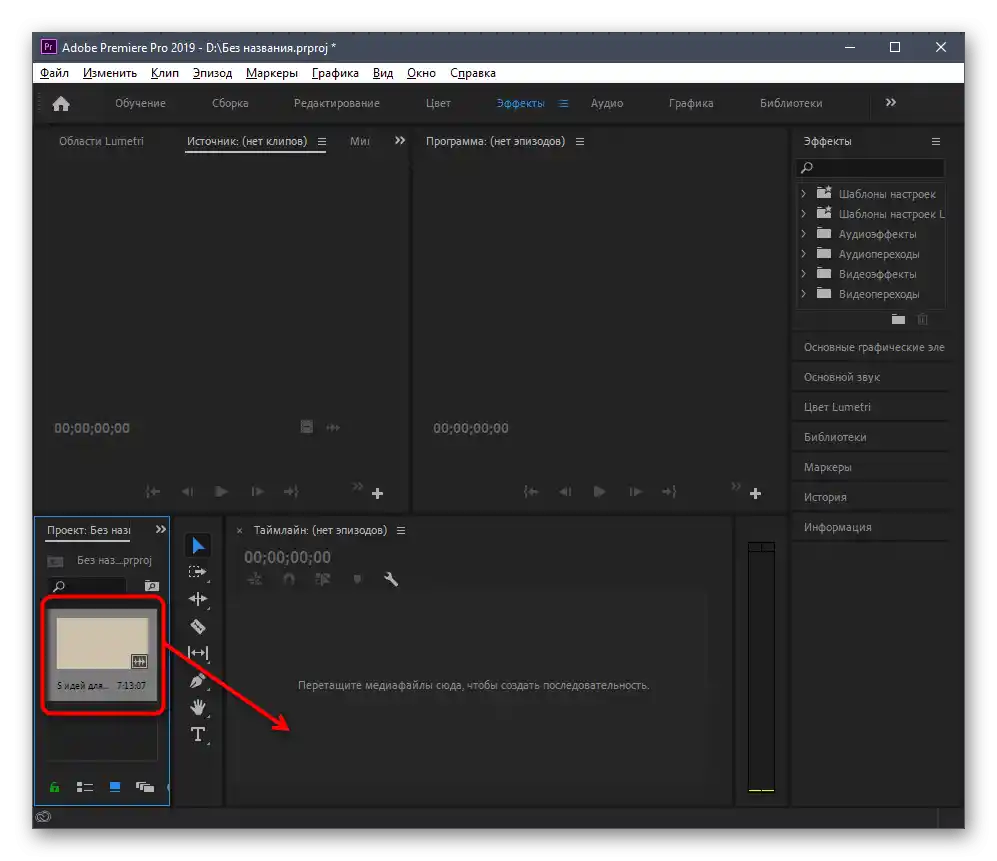Click the Effects panel search field
The height and width of the screenshot is (861, 997).
(876, 168)
